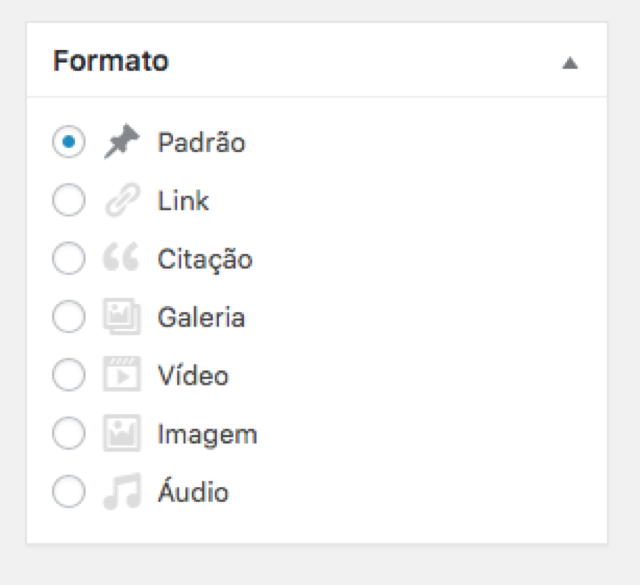The width and height of the screenshot is (640, 585).
Task: Pick the Galeria radio button
Action: coord(69,318)
